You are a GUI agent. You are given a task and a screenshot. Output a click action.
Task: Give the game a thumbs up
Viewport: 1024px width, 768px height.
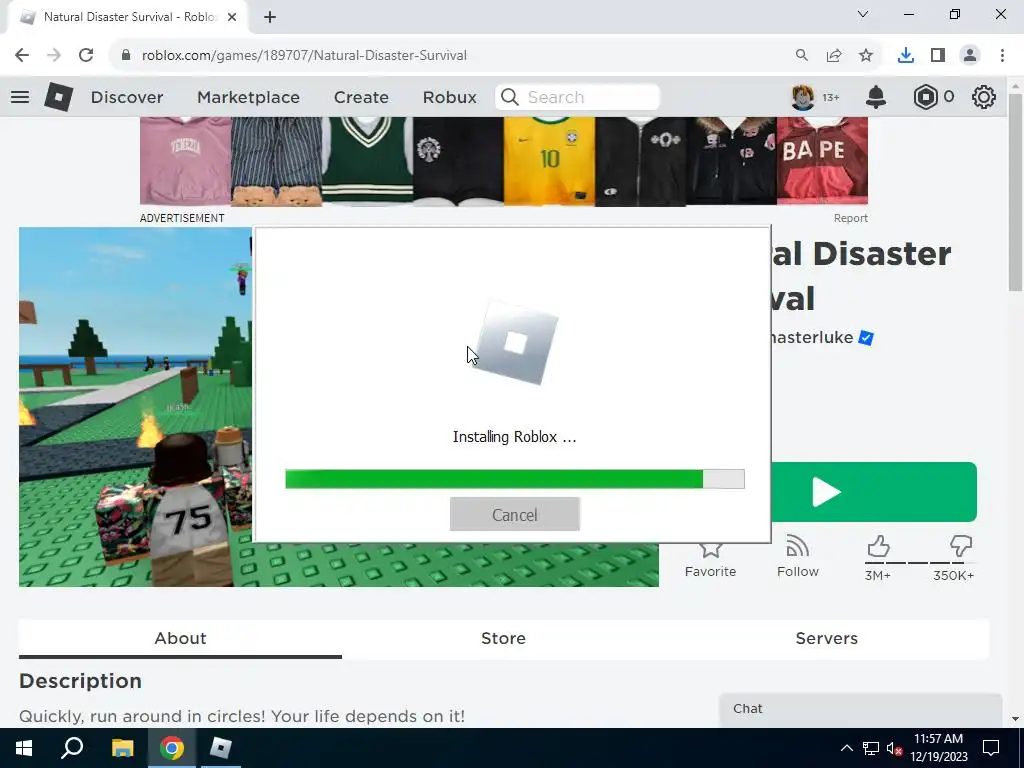pos(878,546)
